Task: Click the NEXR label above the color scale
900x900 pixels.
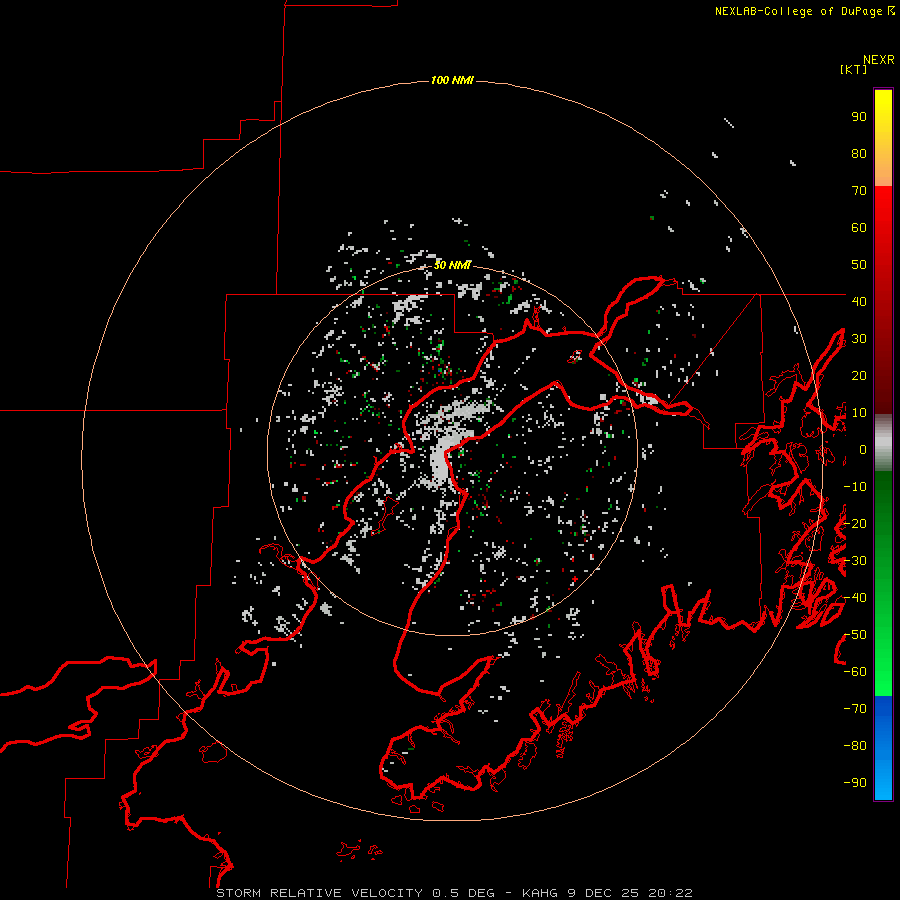Action: (x=879, y=60)
